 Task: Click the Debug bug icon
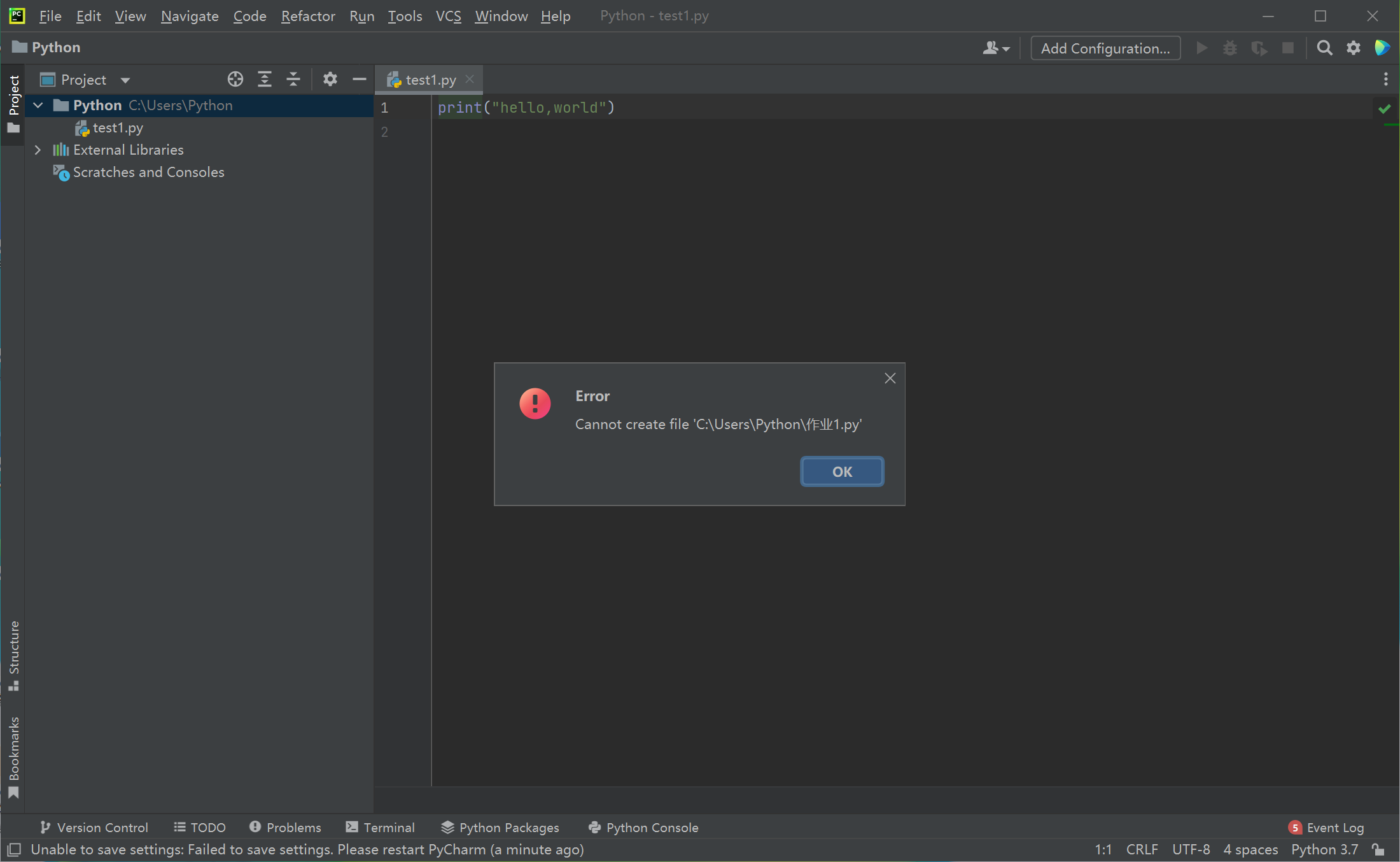[x=1229, y=48]
